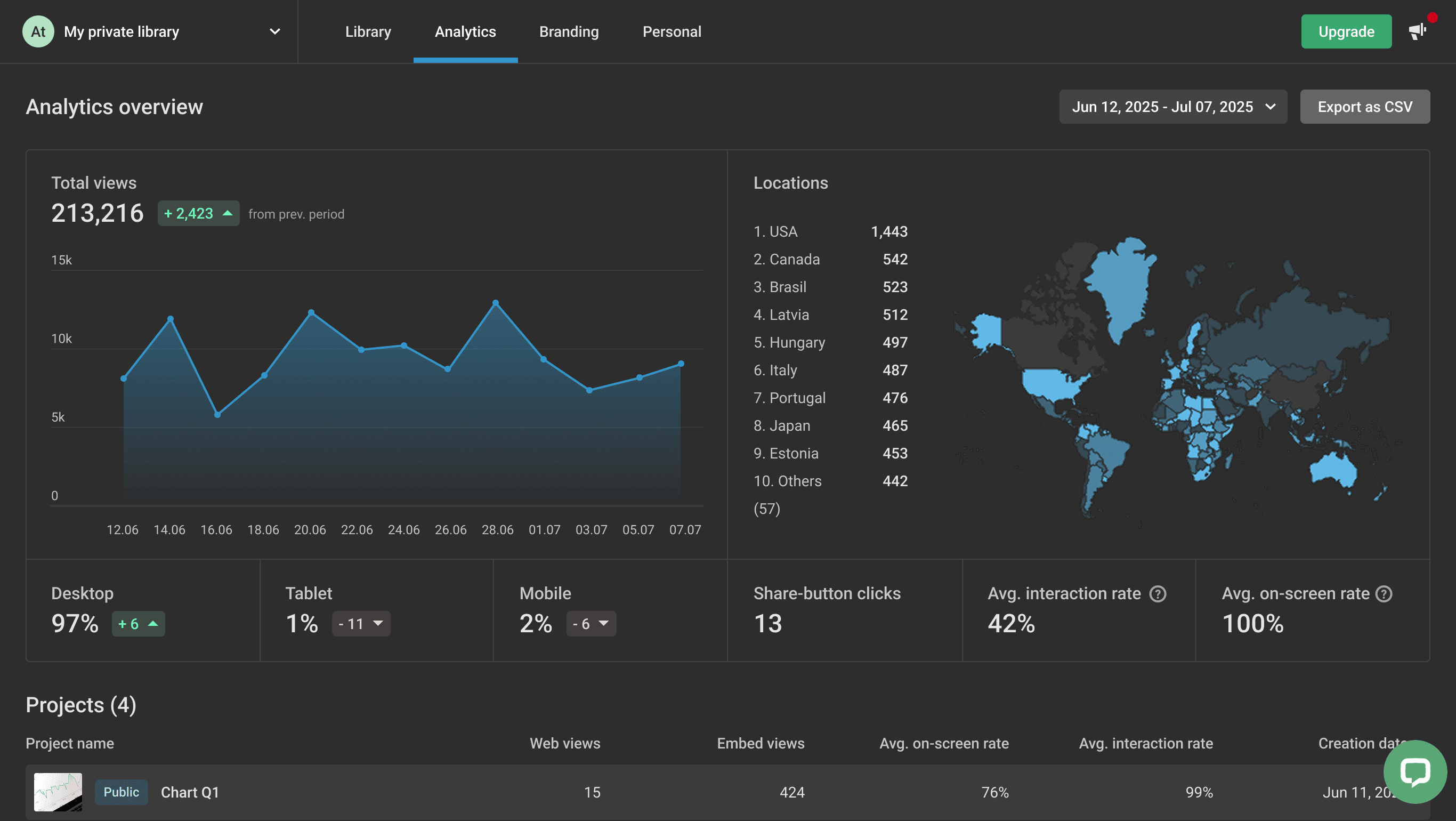Screen dimensions: 1456x821
Task: Click the Projects (4) heading
Action: click(81, 705)
